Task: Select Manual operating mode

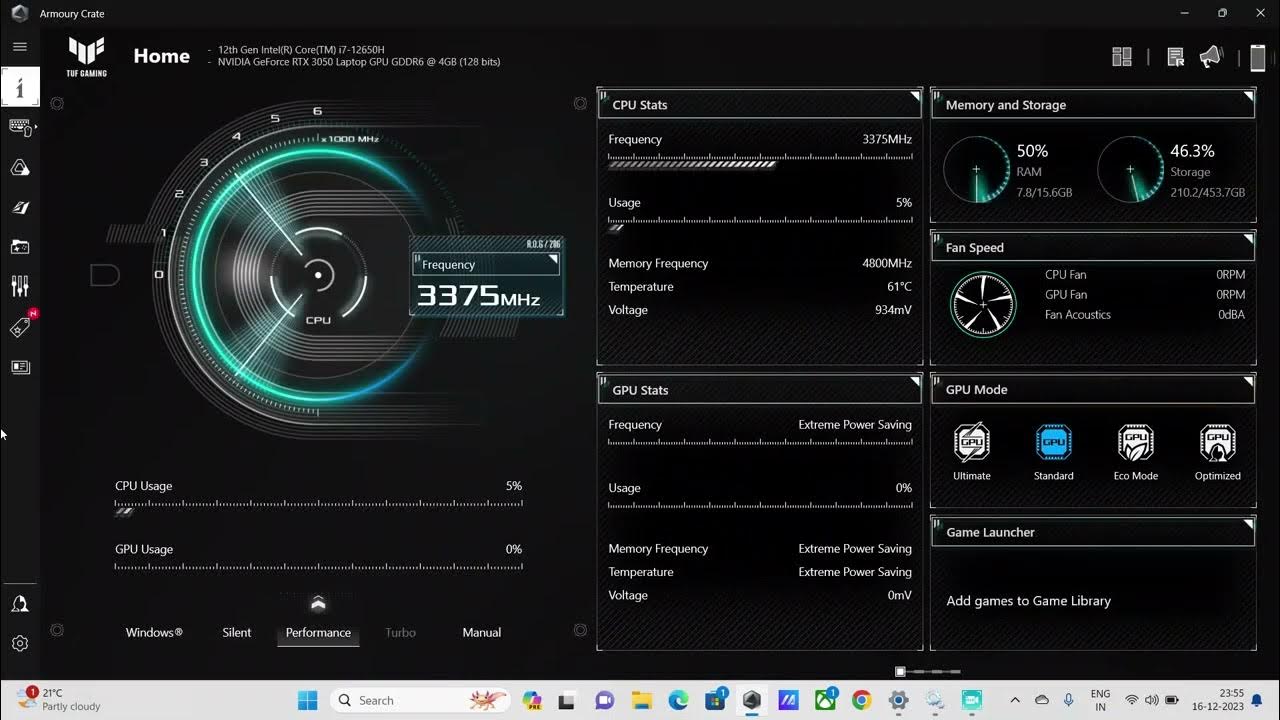Action: [482, 632]
